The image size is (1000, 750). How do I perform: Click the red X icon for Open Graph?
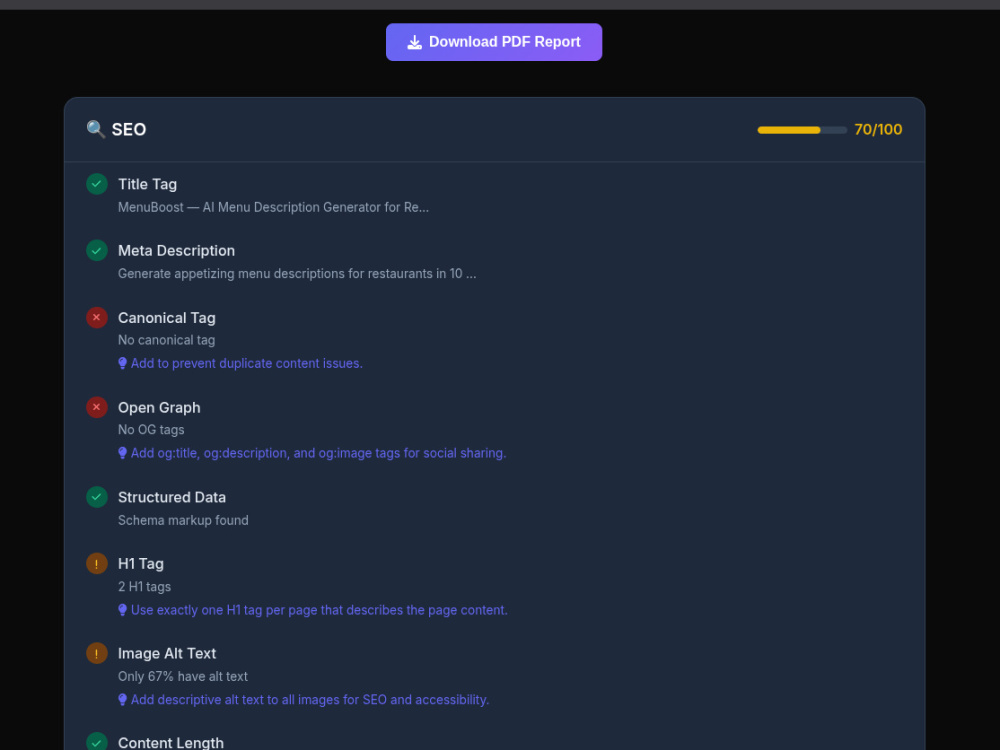click(97, 407)
